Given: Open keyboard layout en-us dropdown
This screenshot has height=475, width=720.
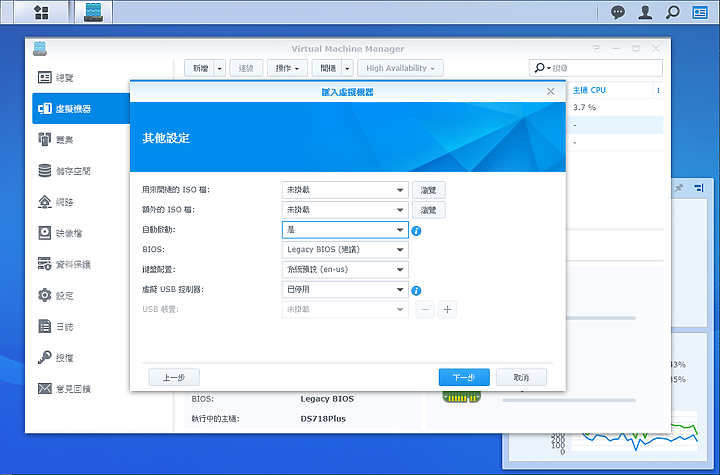Looking at the screenshot, I should (345, 270).
